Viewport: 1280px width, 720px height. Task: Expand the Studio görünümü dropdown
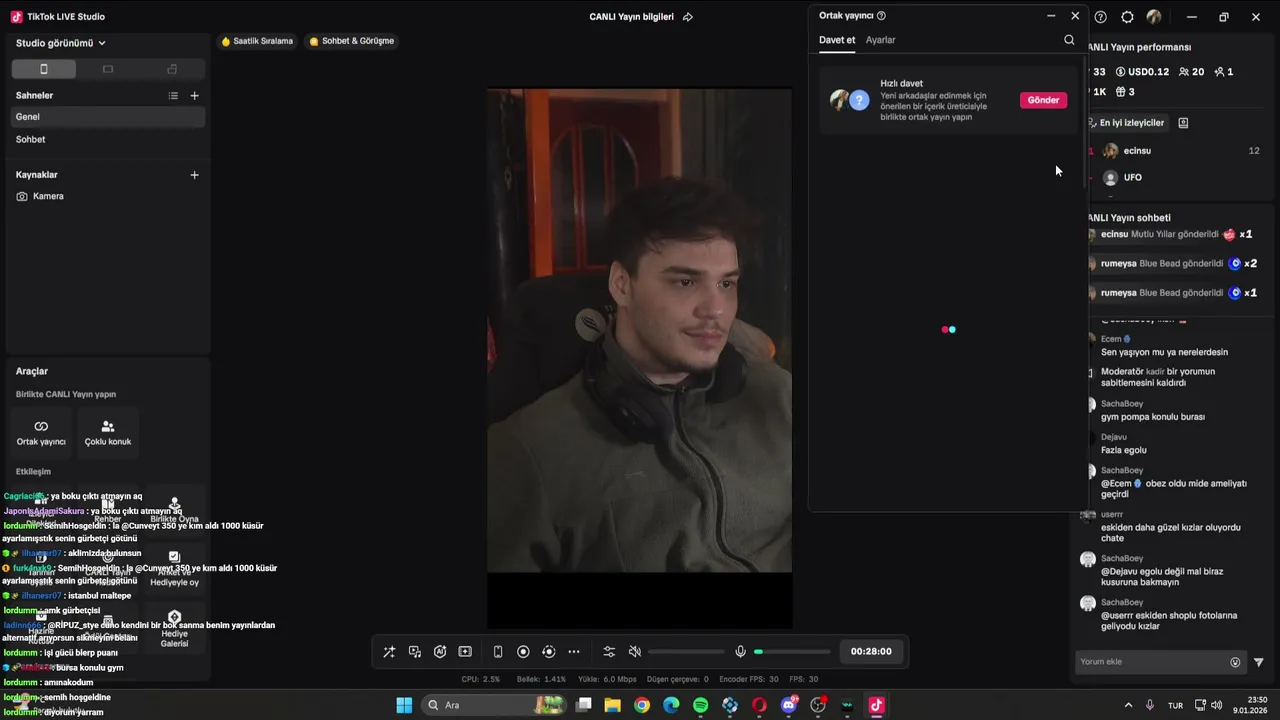click(x=61, y=43)
